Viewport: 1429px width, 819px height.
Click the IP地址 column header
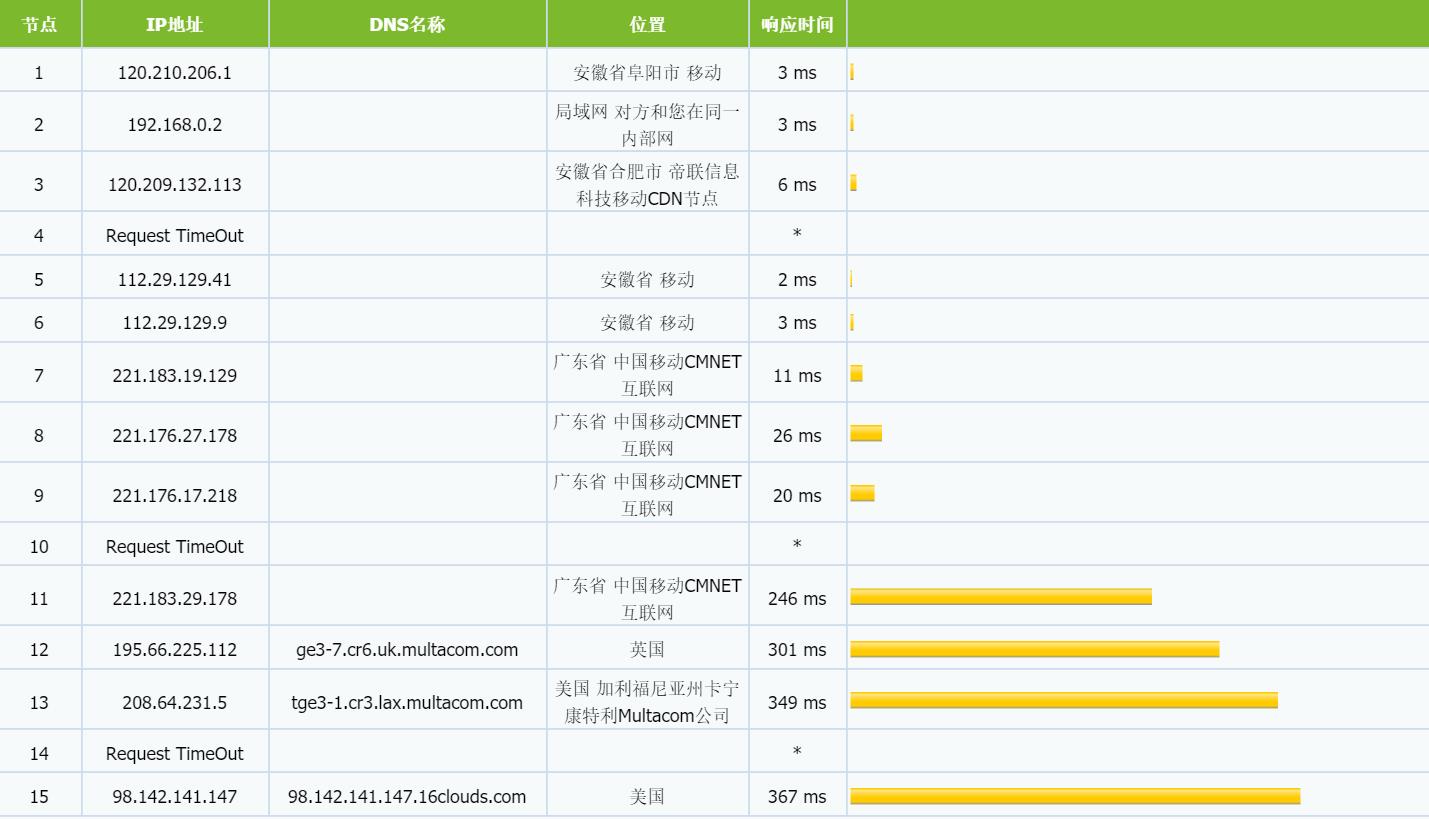coord(175,24)
